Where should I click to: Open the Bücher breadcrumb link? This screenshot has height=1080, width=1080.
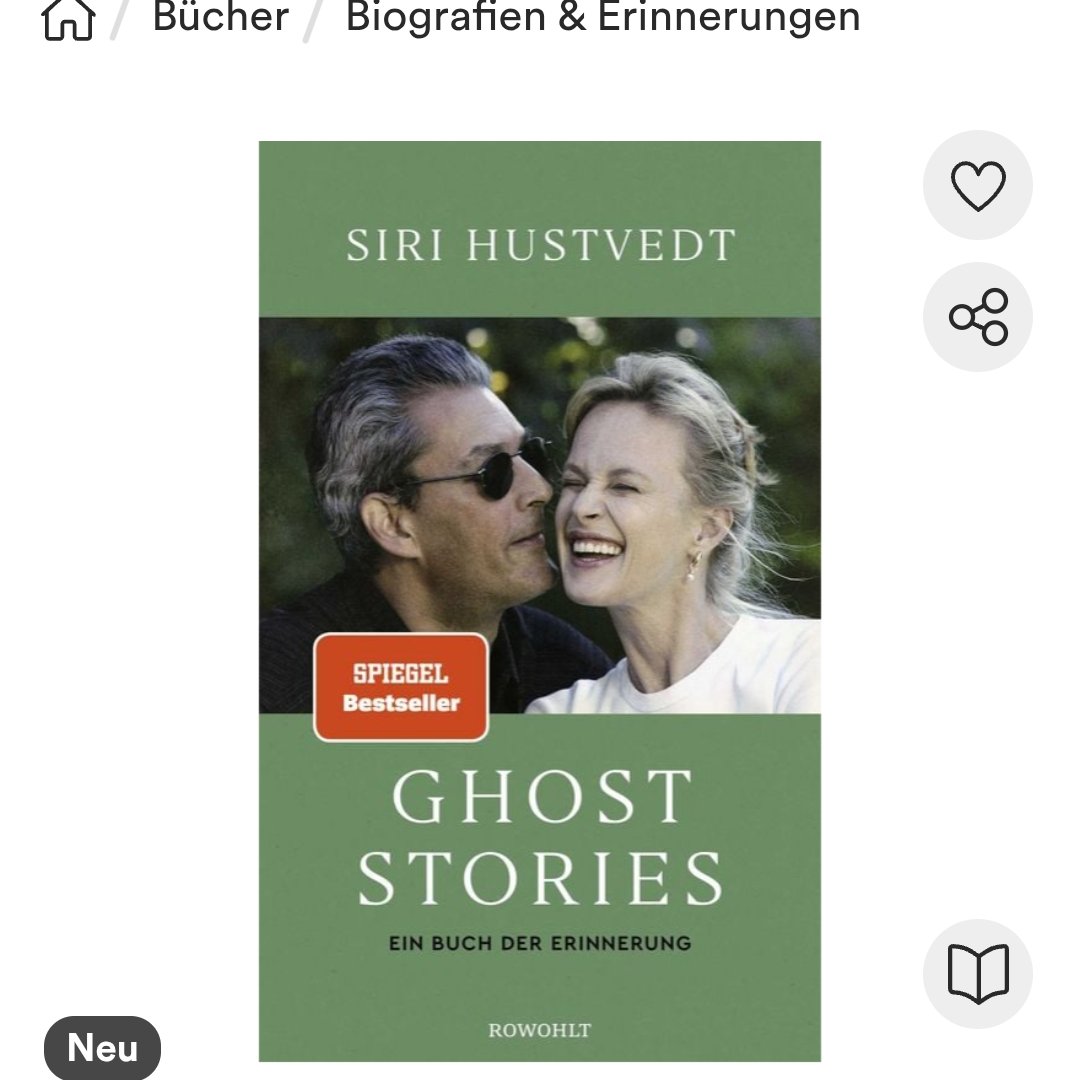[220, 17]
